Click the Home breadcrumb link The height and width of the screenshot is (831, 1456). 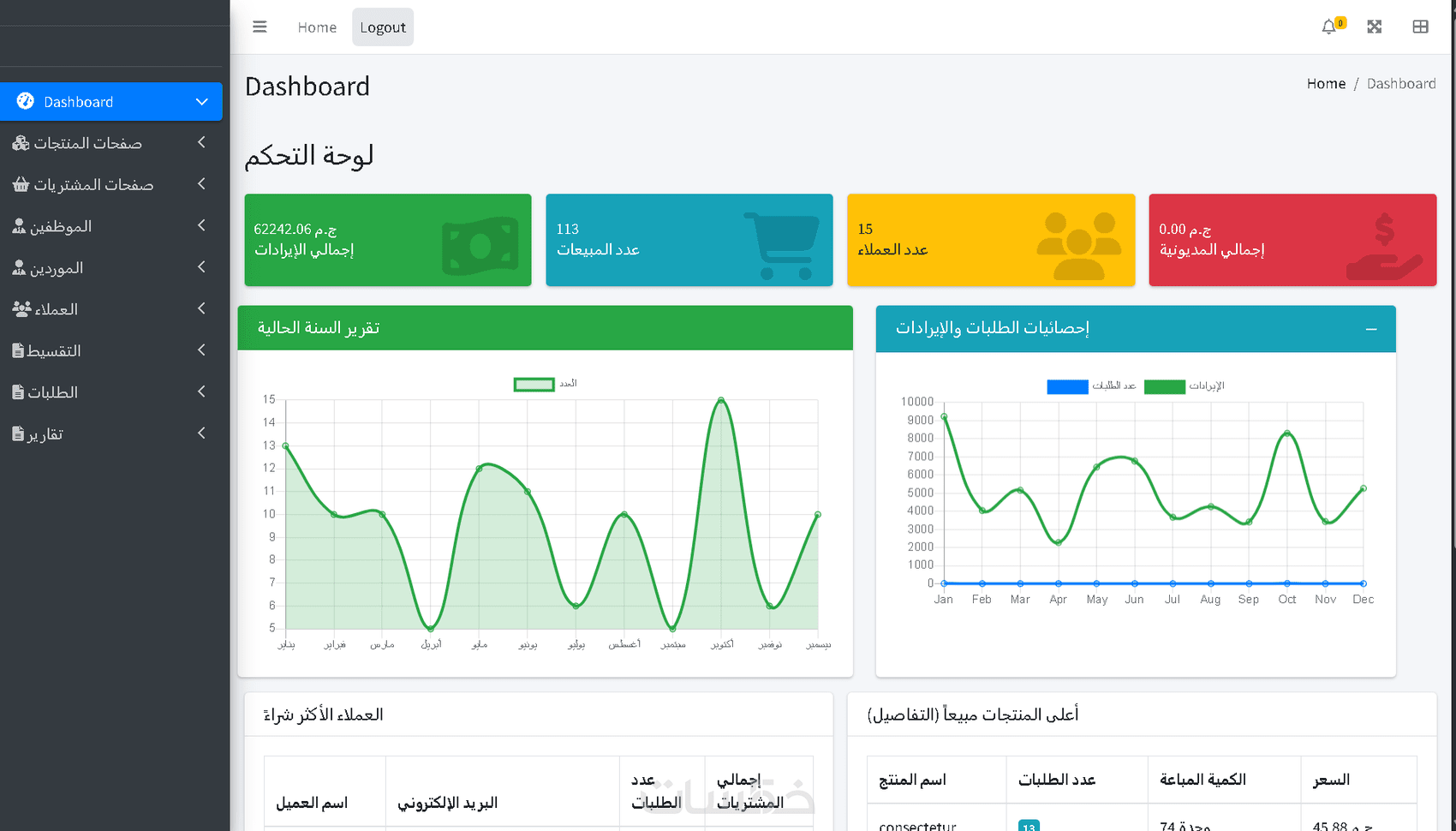(1326, 83)
